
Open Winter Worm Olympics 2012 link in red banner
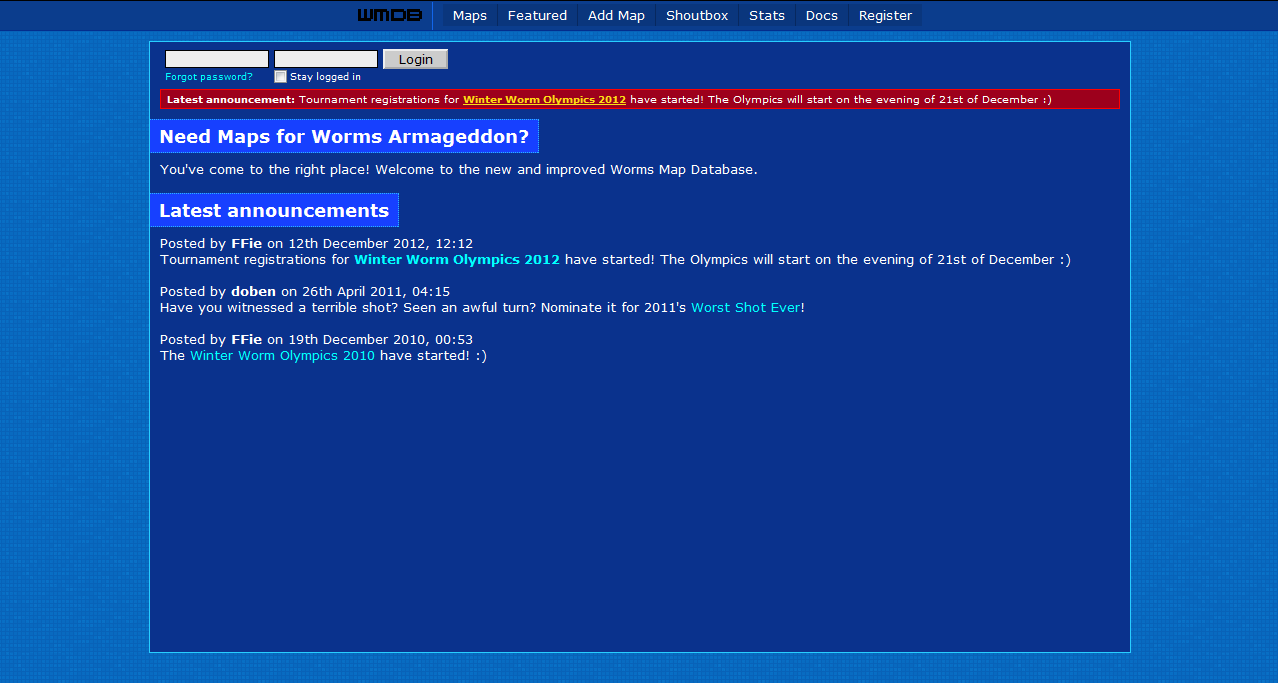tap(544, 100)
